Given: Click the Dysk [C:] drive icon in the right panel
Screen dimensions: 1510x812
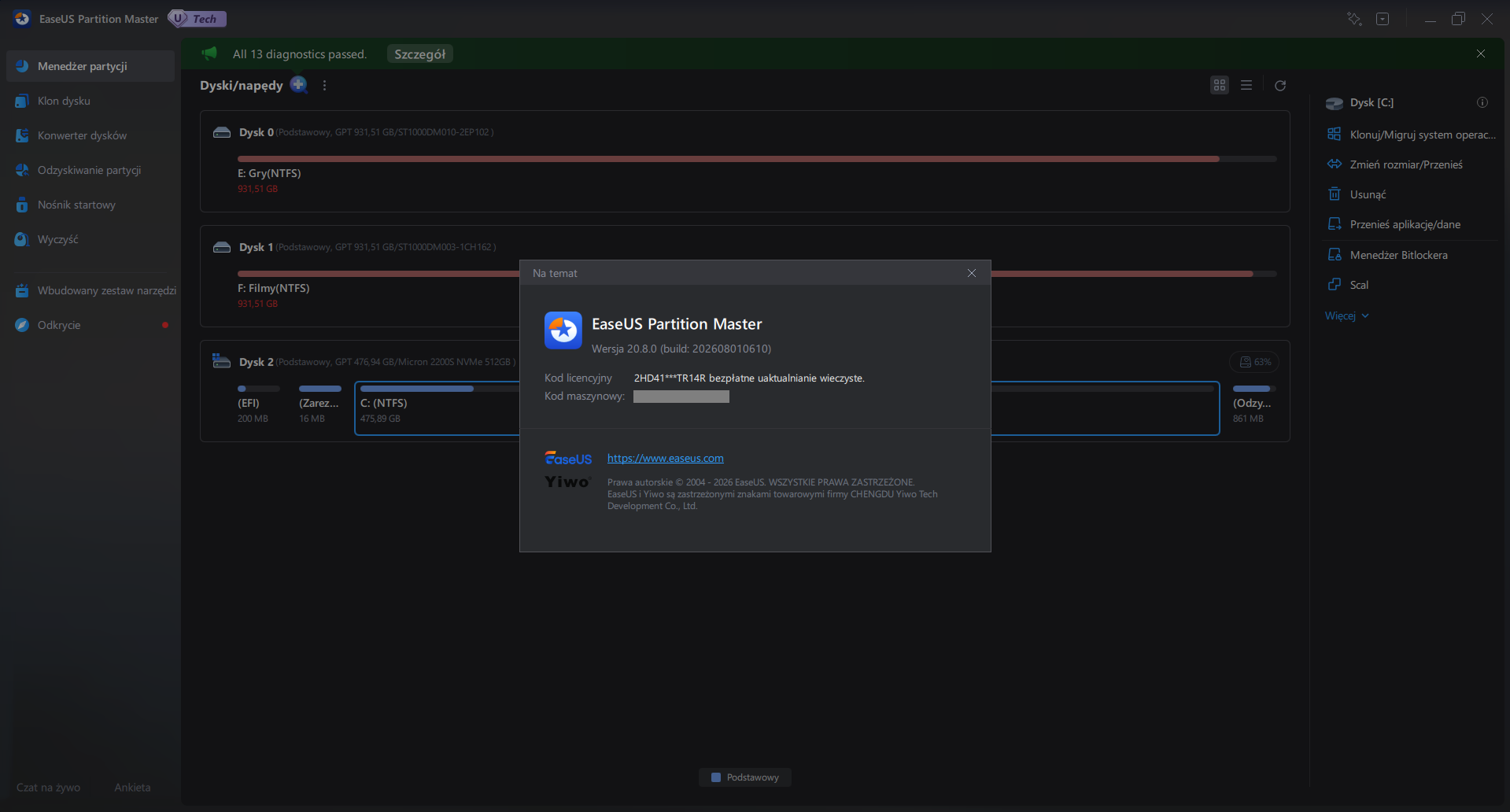Looking at the screenshot, I should [x=1335, y=103].
